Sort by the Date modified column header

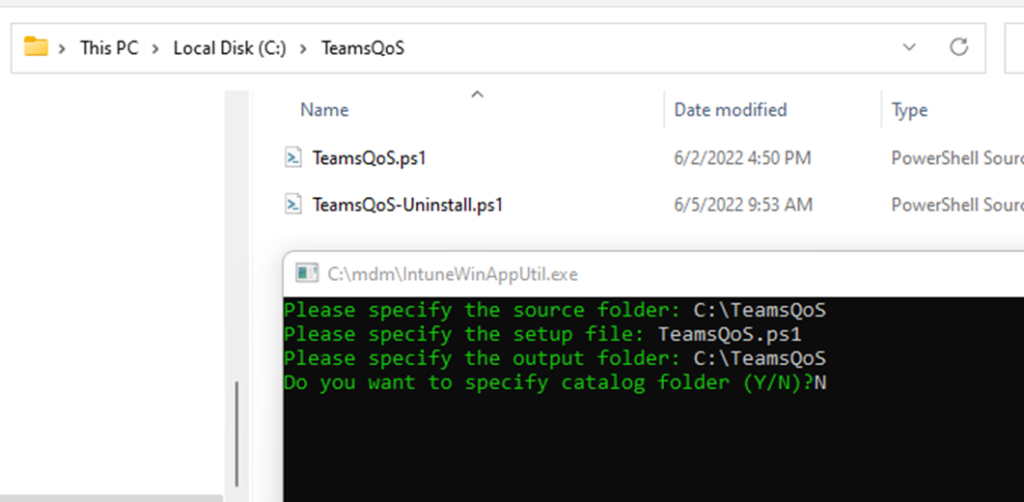(730, 110)
